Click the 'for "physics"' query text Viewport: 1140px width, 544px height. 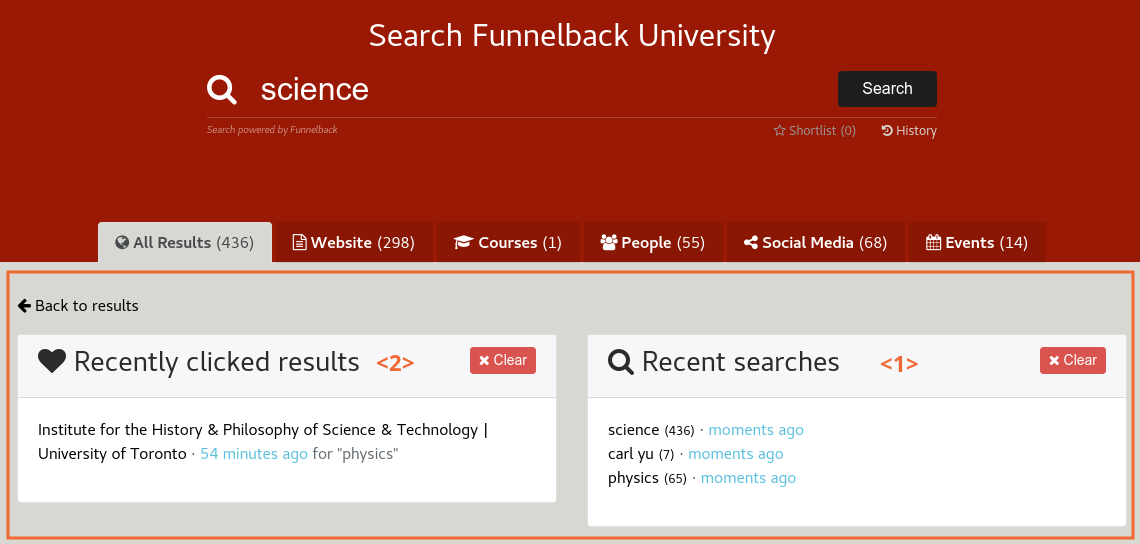point(356,454)
